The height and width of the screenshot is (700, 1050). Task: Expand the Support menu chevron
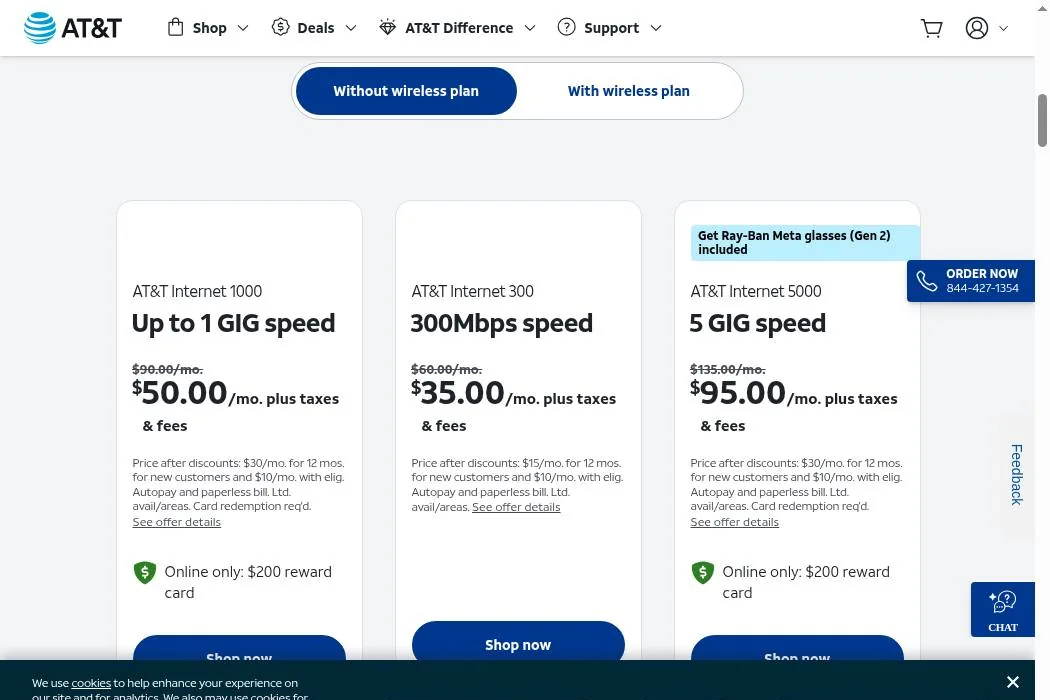click(656, 28)
